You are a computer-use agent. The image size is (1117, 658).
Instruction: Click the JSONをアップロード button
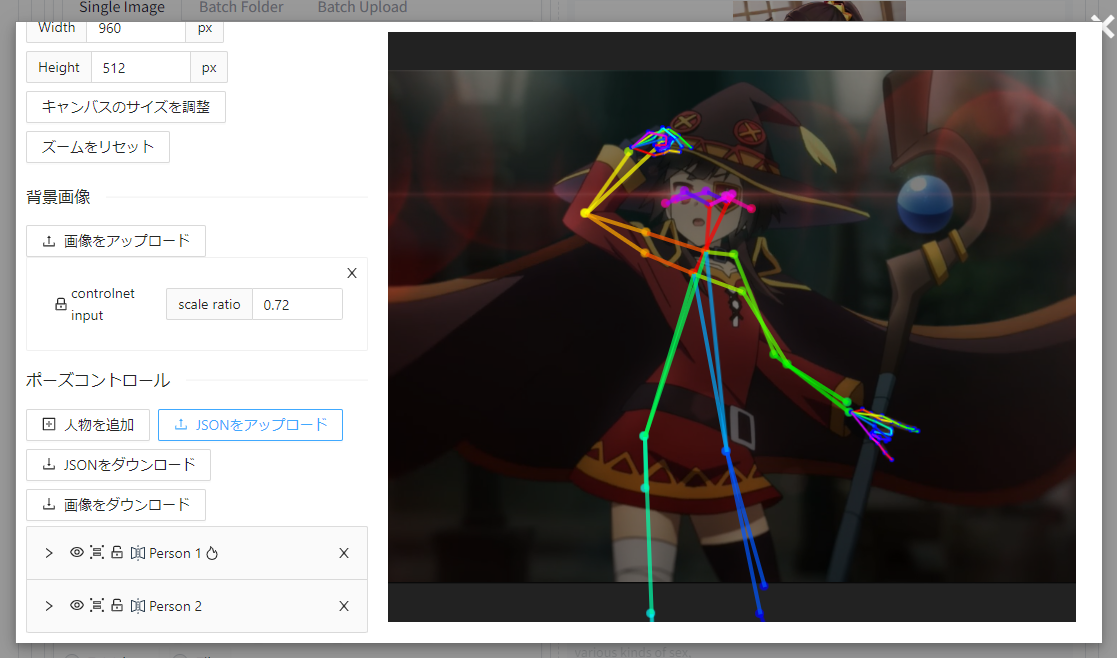pyautogui.click(x=250, y=425)
